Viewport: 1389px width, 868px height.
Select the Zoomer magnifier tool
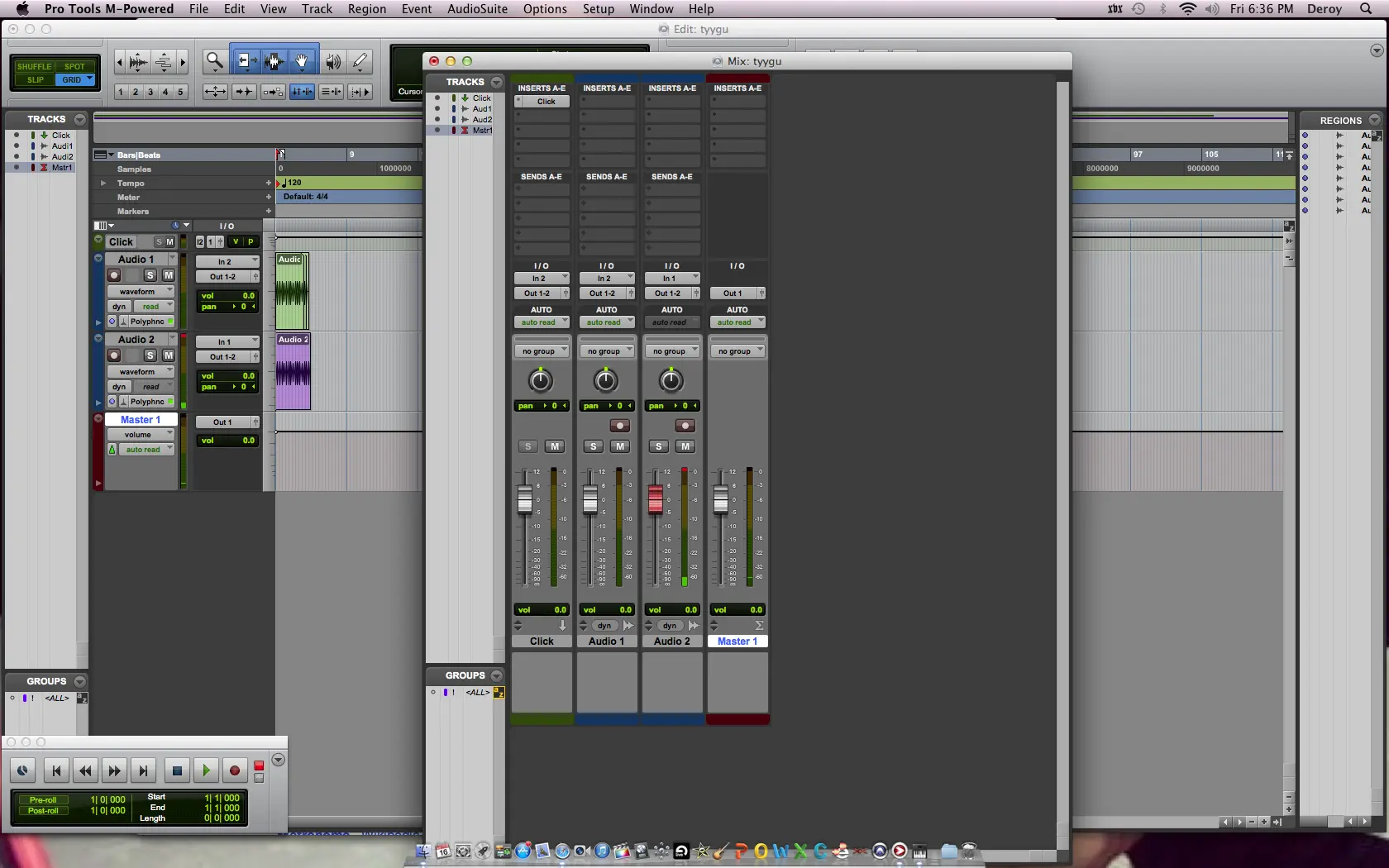pyautogui.click(x=215, y=61)
